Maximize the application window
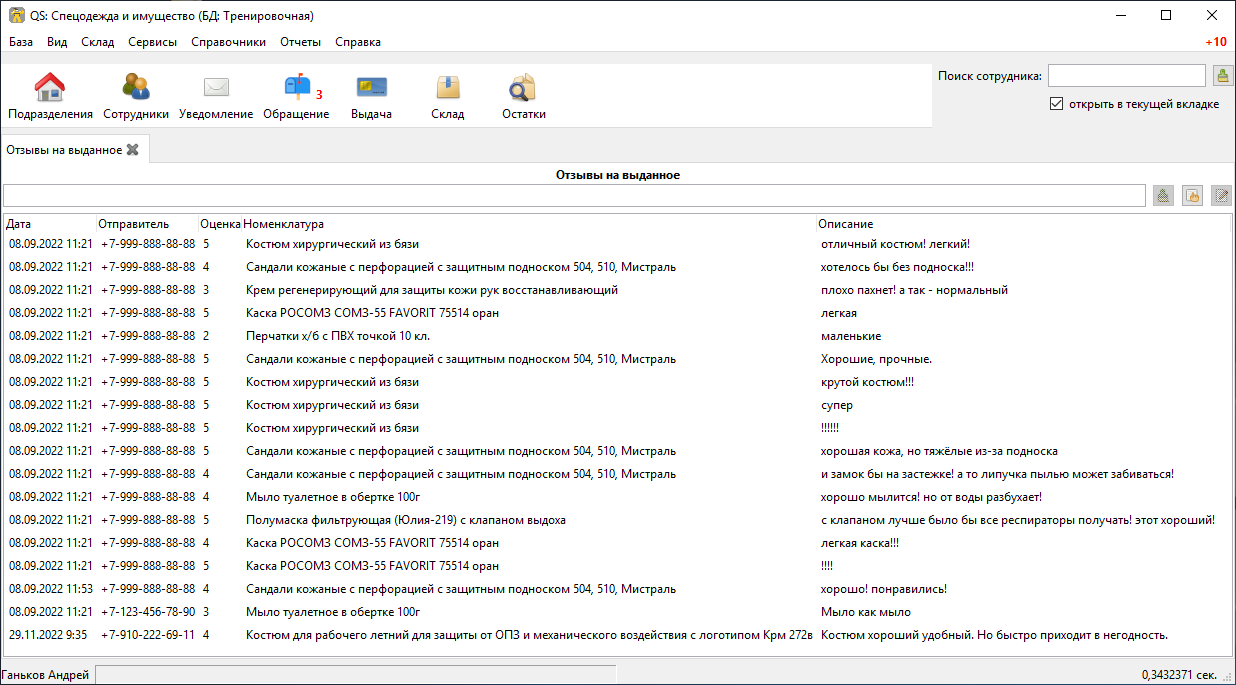Viewport: 1236px width, 685px height. click(1166, 15)
